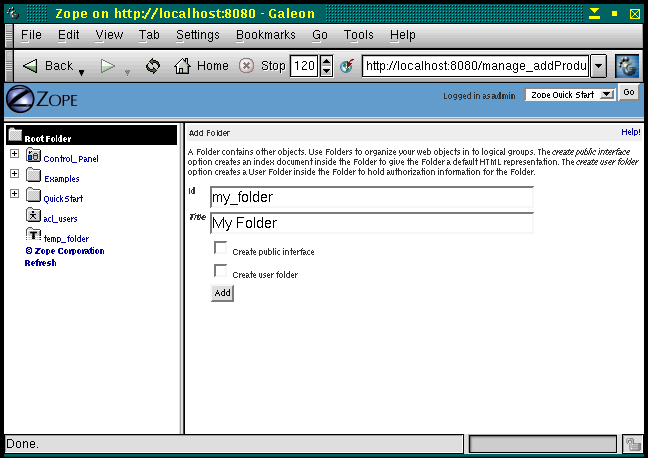
Task: Open the Forward history dropdown arrow
Action: pyautogui.click(x=127, y=73)
